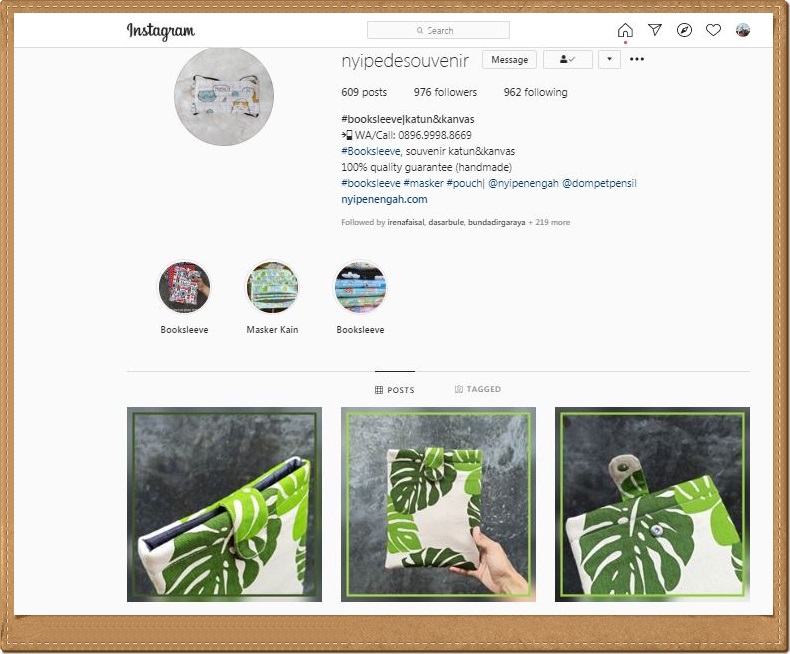Image resolution: width=790 pixels, height=654 pixels.
Task: Open direct messages paper plane icon
Action: tap(655, 30)
